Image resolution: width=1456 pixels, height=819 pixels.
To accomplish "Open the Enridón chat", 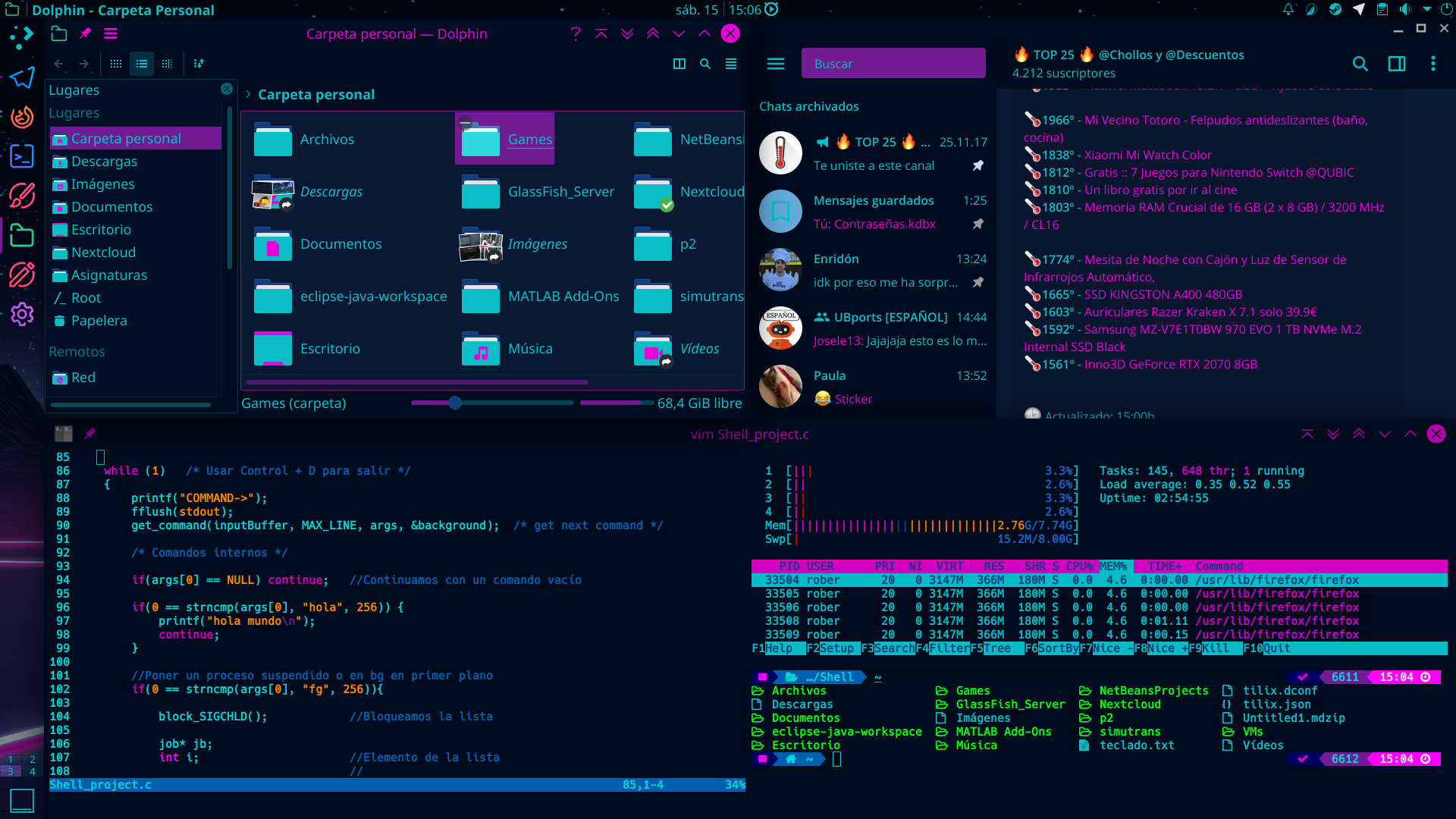I will click(873, 270).
